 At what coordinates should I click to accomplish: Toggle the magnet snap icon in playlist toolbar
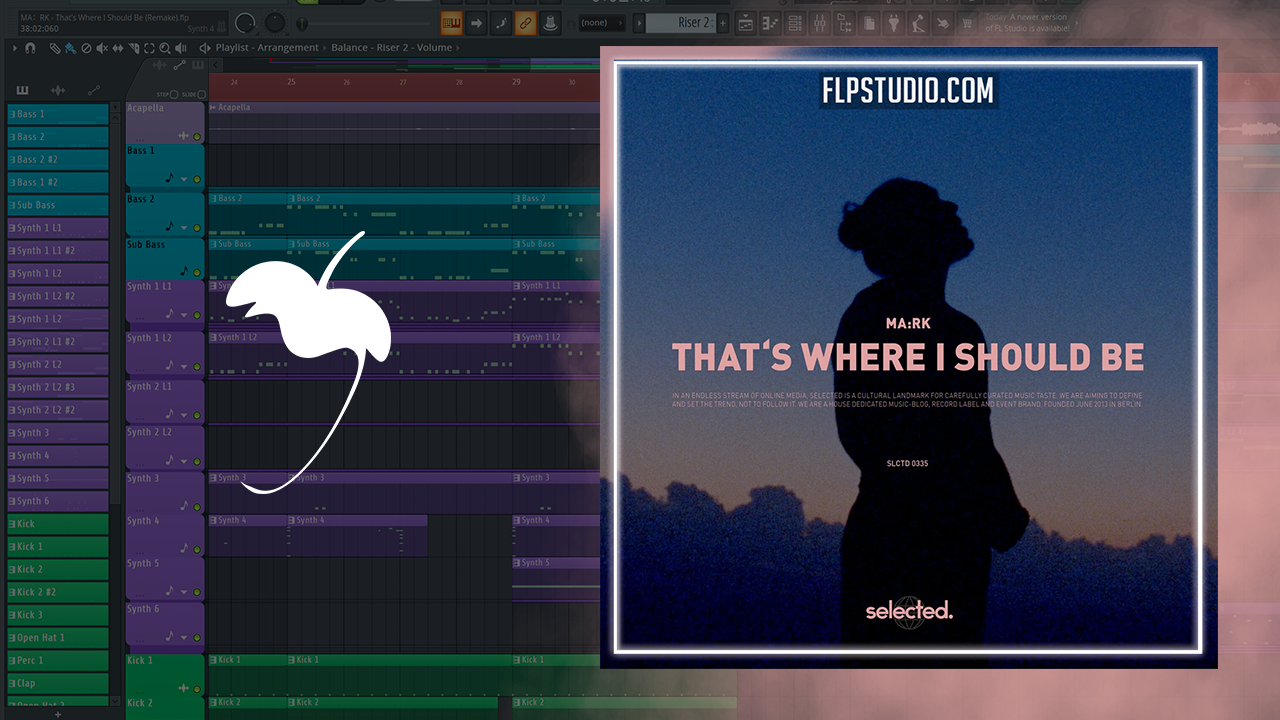(x=31, y=48)
